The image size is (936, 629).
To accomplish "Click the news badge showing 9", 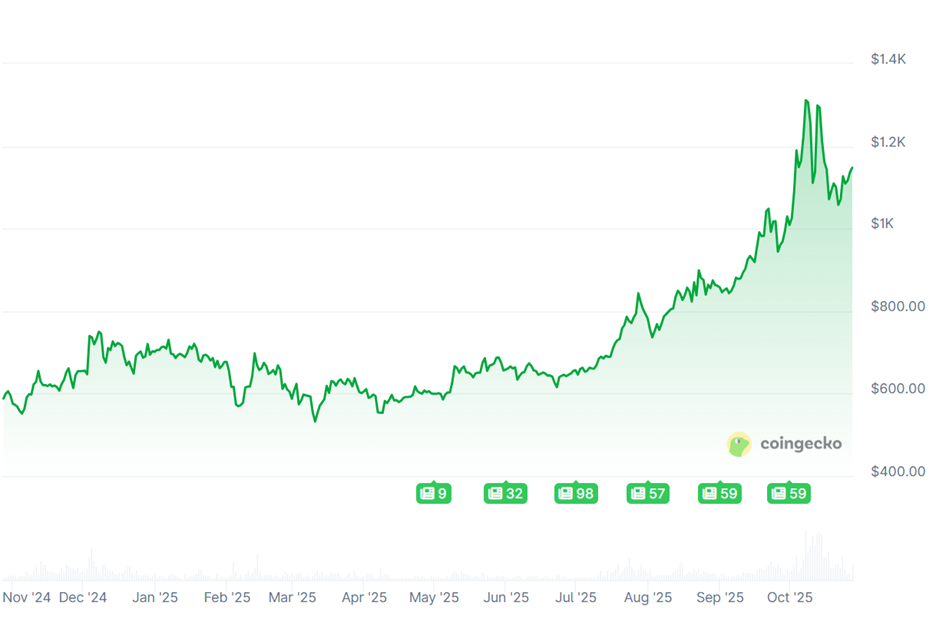I will click(x=433, y=493).
